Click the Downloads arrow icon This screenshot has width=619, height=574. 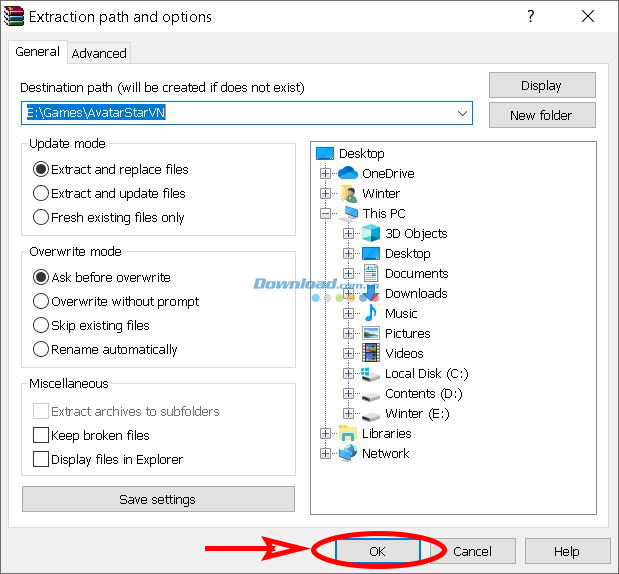(x=370, y=293)
